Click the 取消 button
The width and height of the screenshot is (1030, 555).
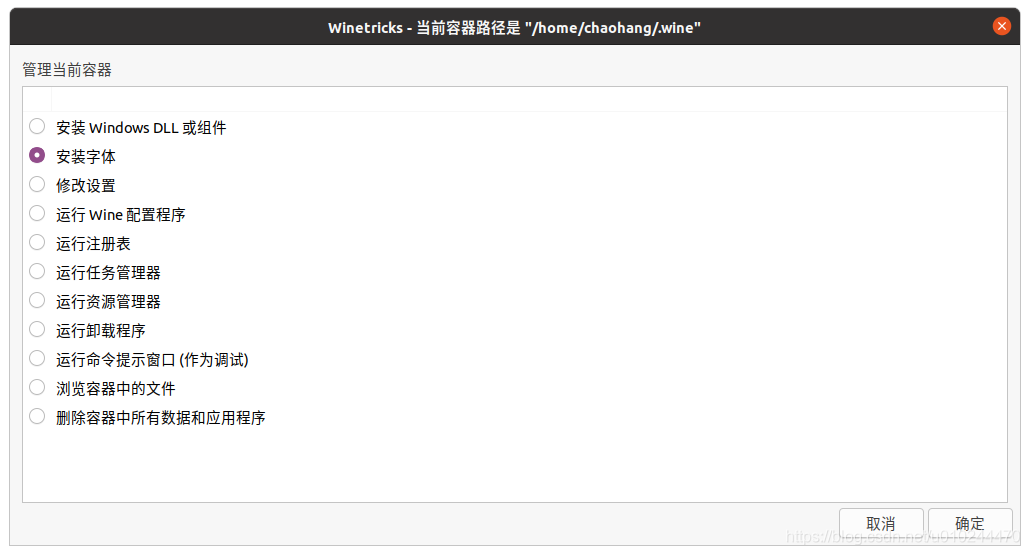pos(881,524)
